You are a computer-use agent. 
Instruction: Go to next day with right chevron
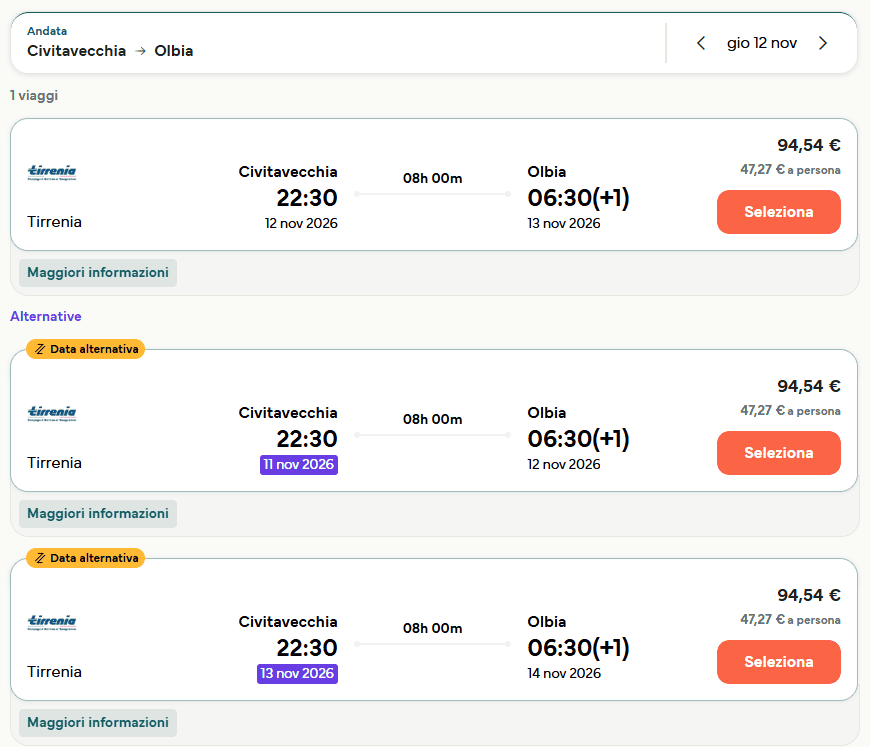coord(823,43)
